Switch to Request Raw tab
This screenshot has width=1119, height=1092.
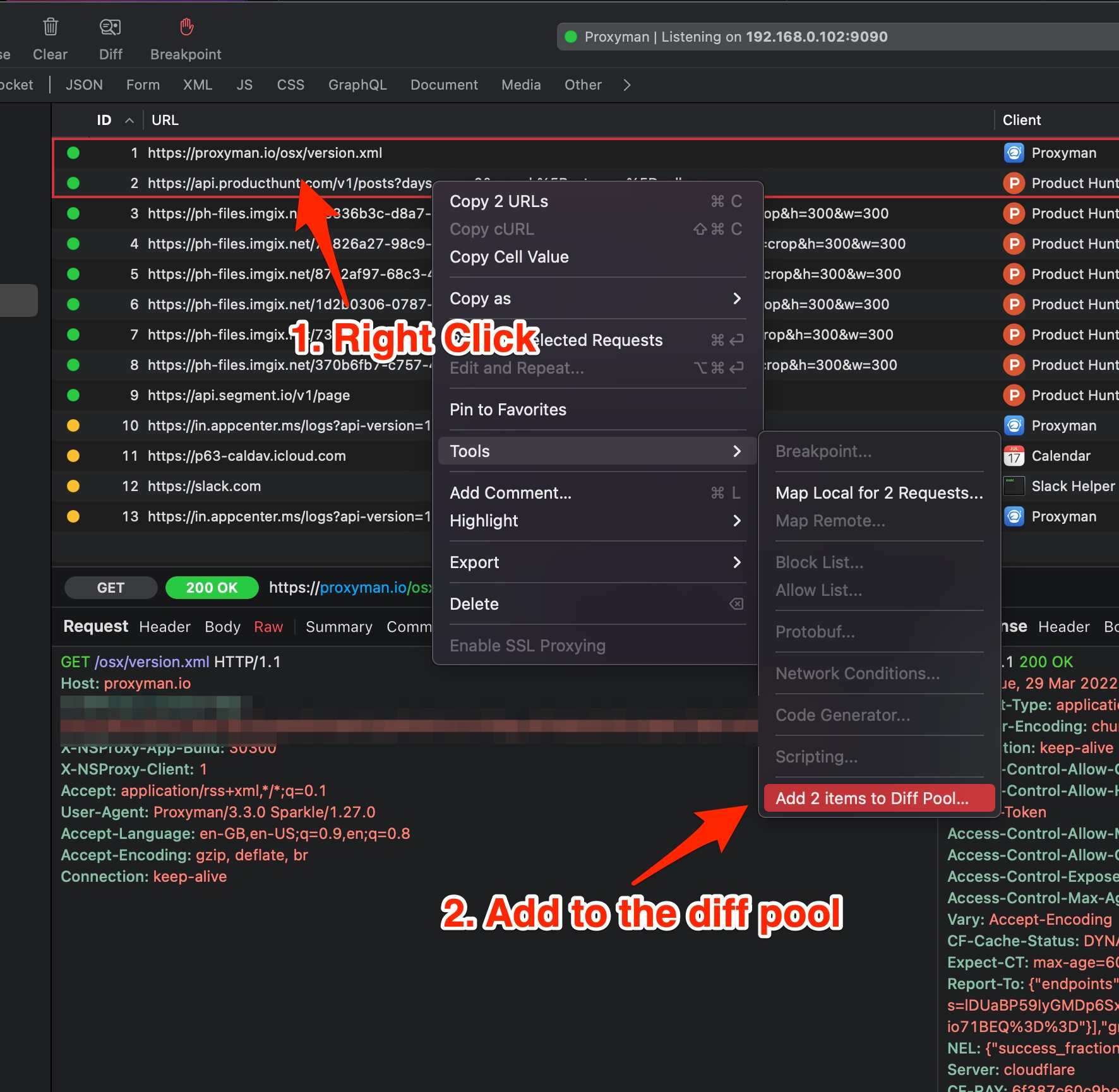268,627
